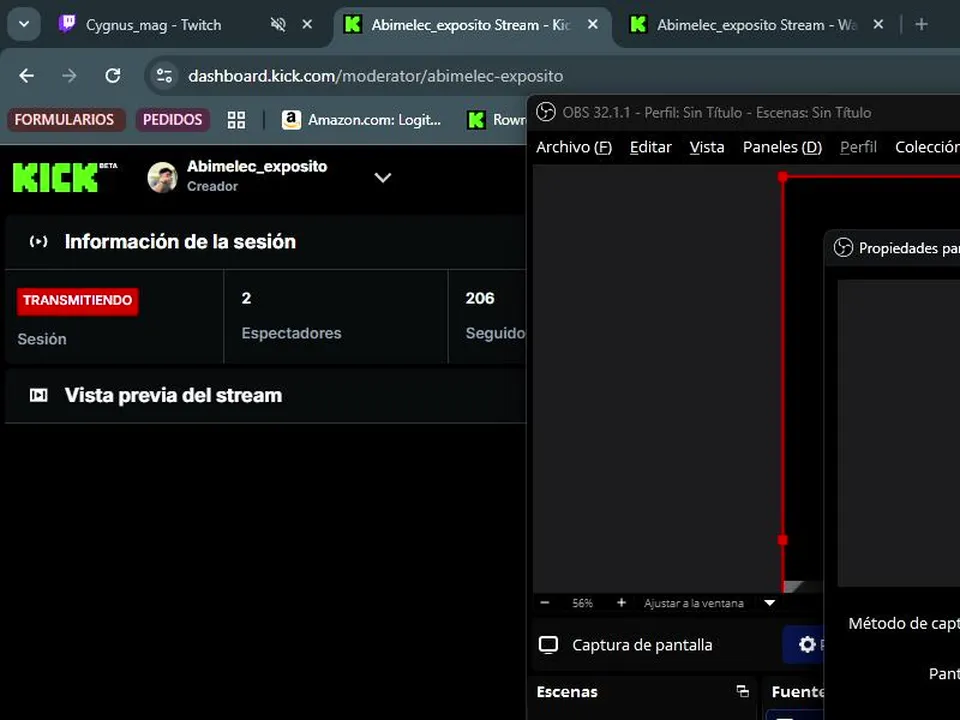
Task: View site information for dashboard.kick.com
Action: 164,76
